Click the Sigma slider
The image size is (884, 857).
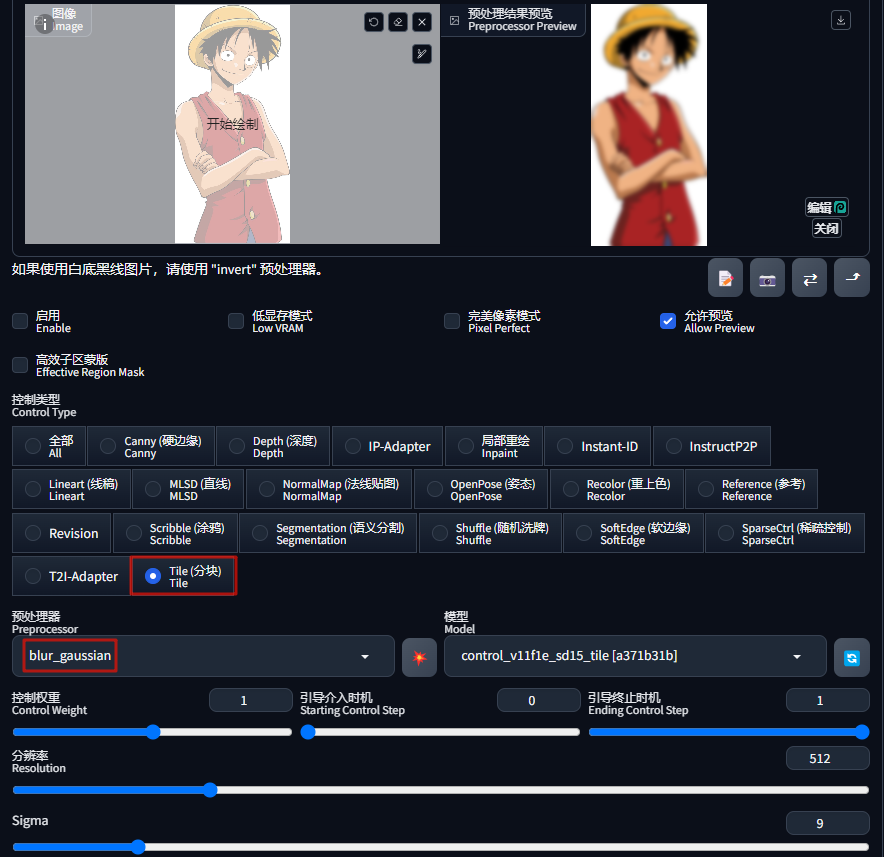pyautogui.click(x=440, y=847)
